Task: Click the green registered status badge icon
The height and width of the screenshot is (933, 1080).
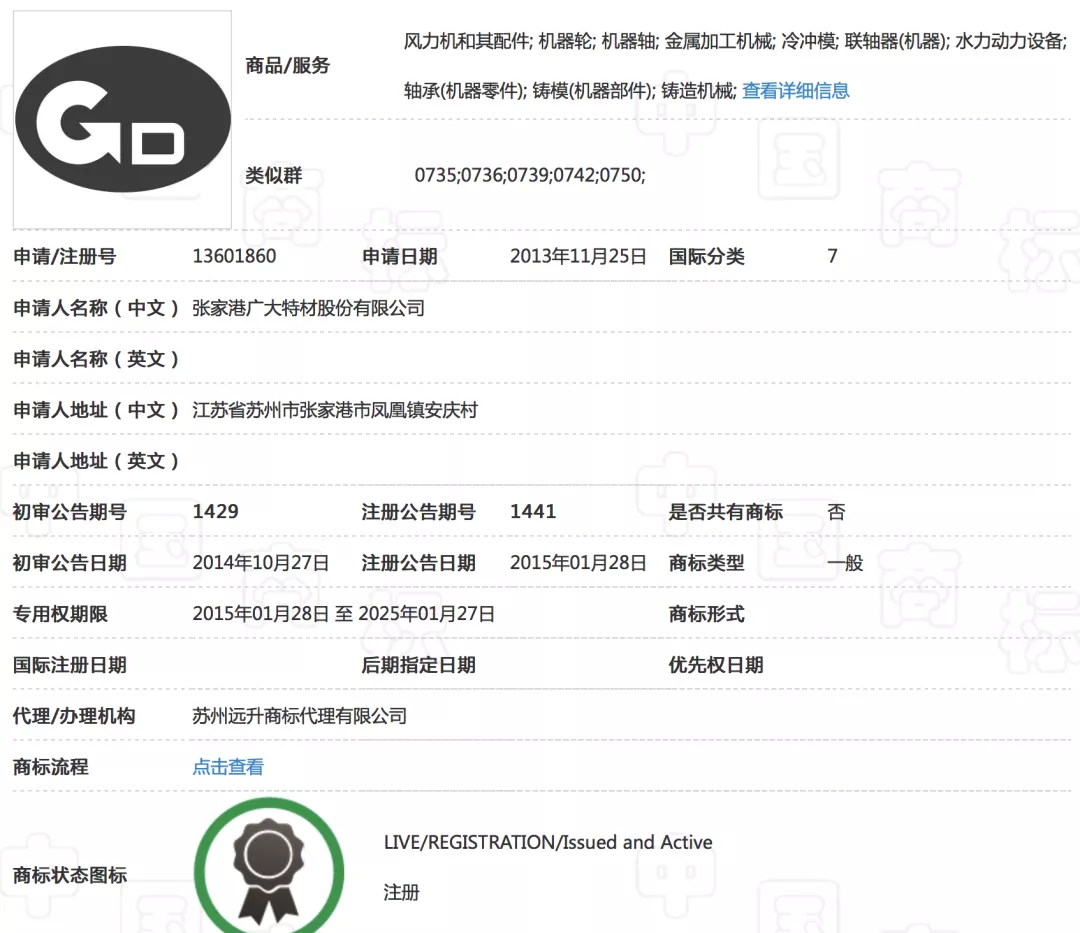Action: pyautogui.click(x=269, y=866)
